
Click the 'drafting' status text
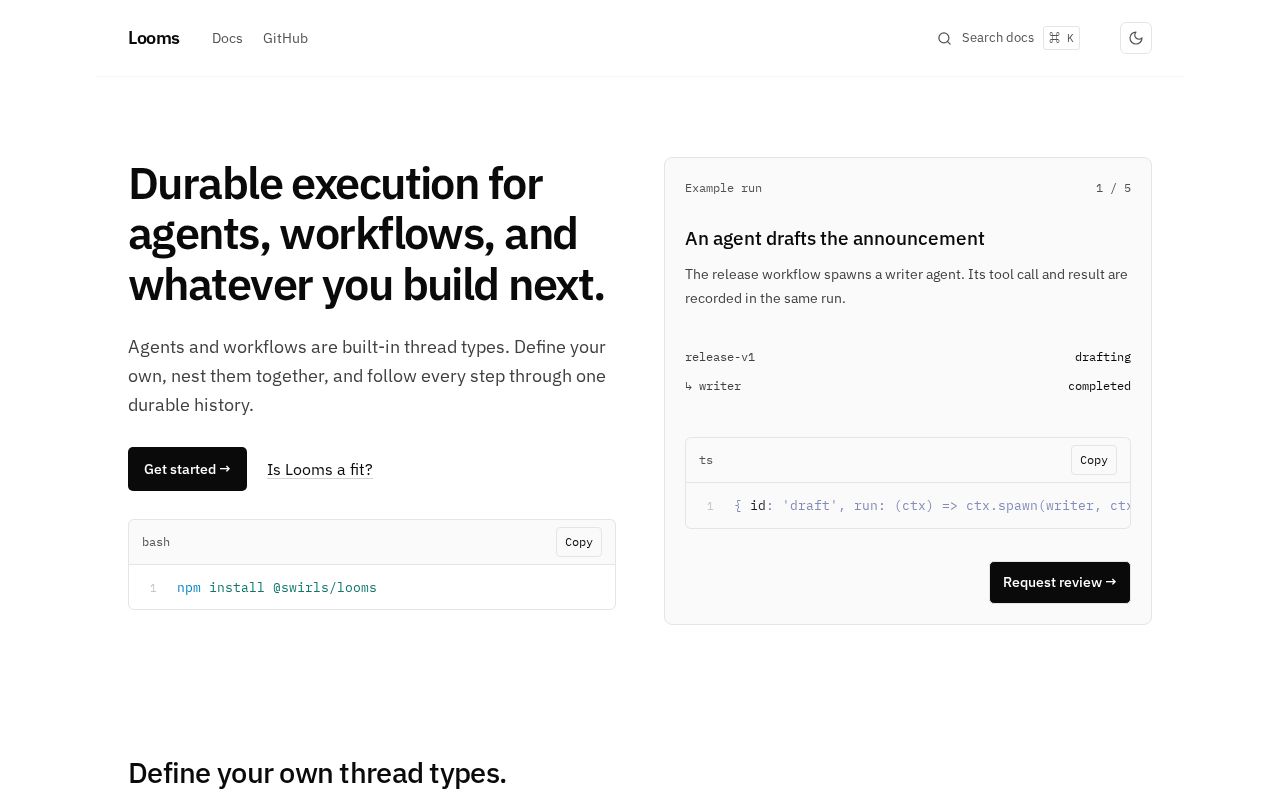click(x=1103, y=357)
